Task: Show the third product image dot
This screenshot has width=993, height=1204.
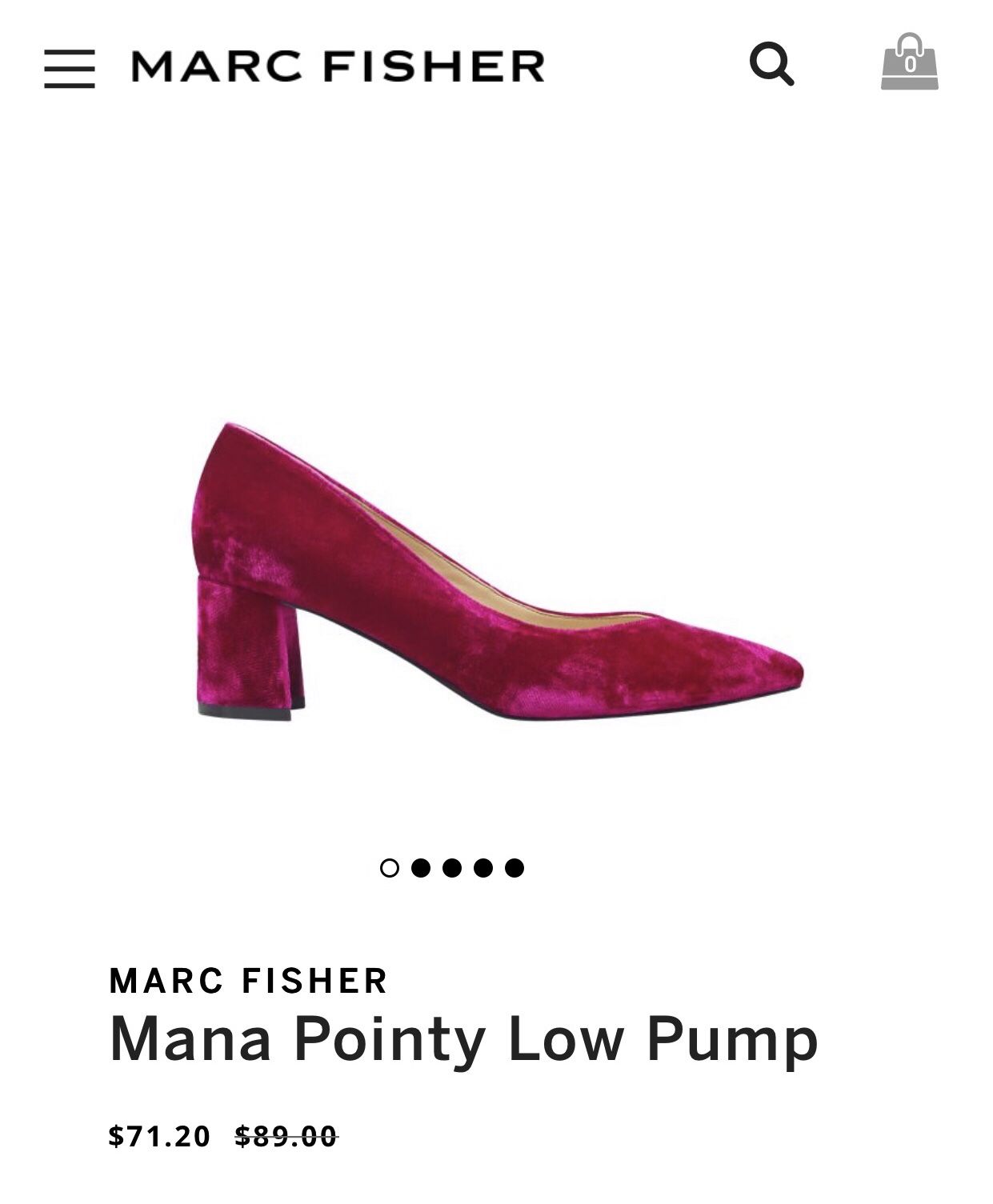Action: point(452,868)
